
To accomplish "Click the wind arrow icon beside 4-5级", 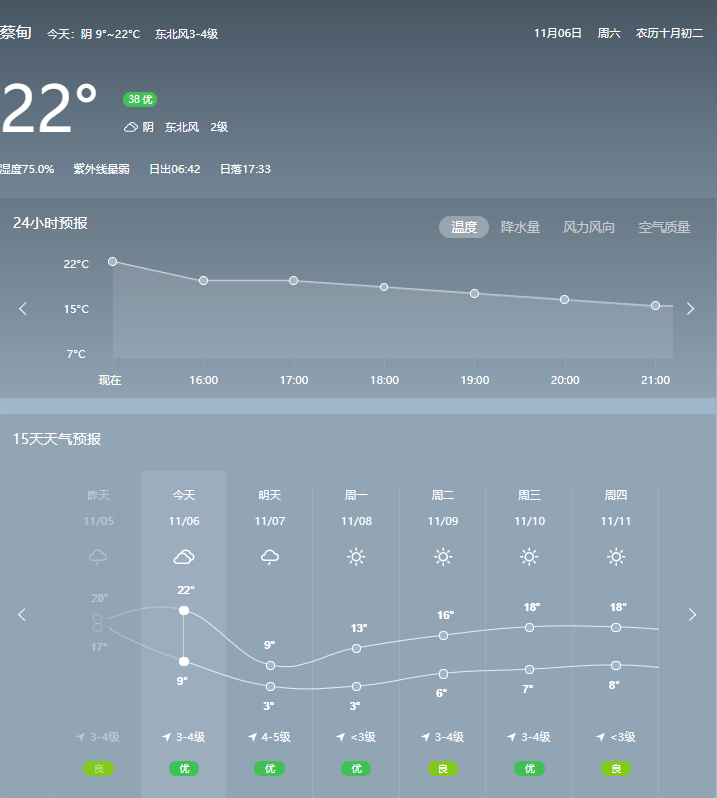I will (252, 736).
